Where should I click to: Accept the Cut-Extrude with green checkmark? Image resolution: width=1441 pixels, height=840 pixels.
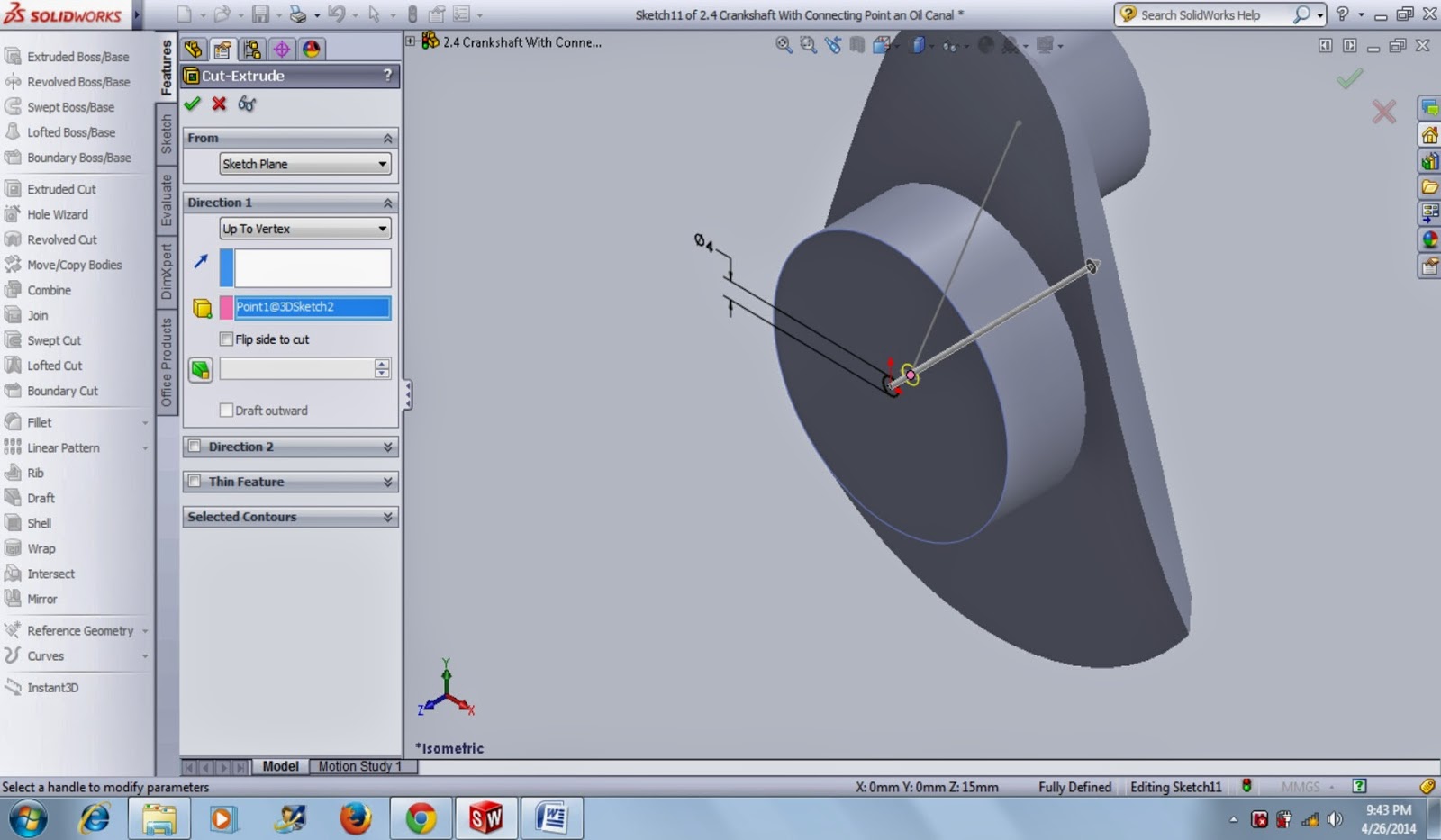click(x=192, y=104)
